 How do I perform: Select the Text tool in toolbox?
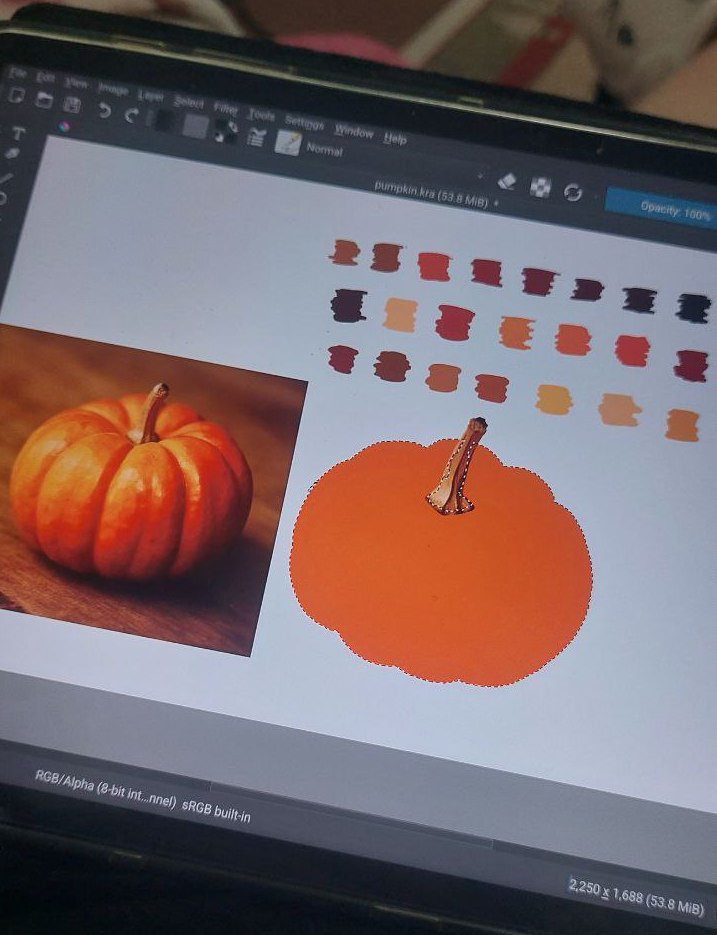point(18,134)
